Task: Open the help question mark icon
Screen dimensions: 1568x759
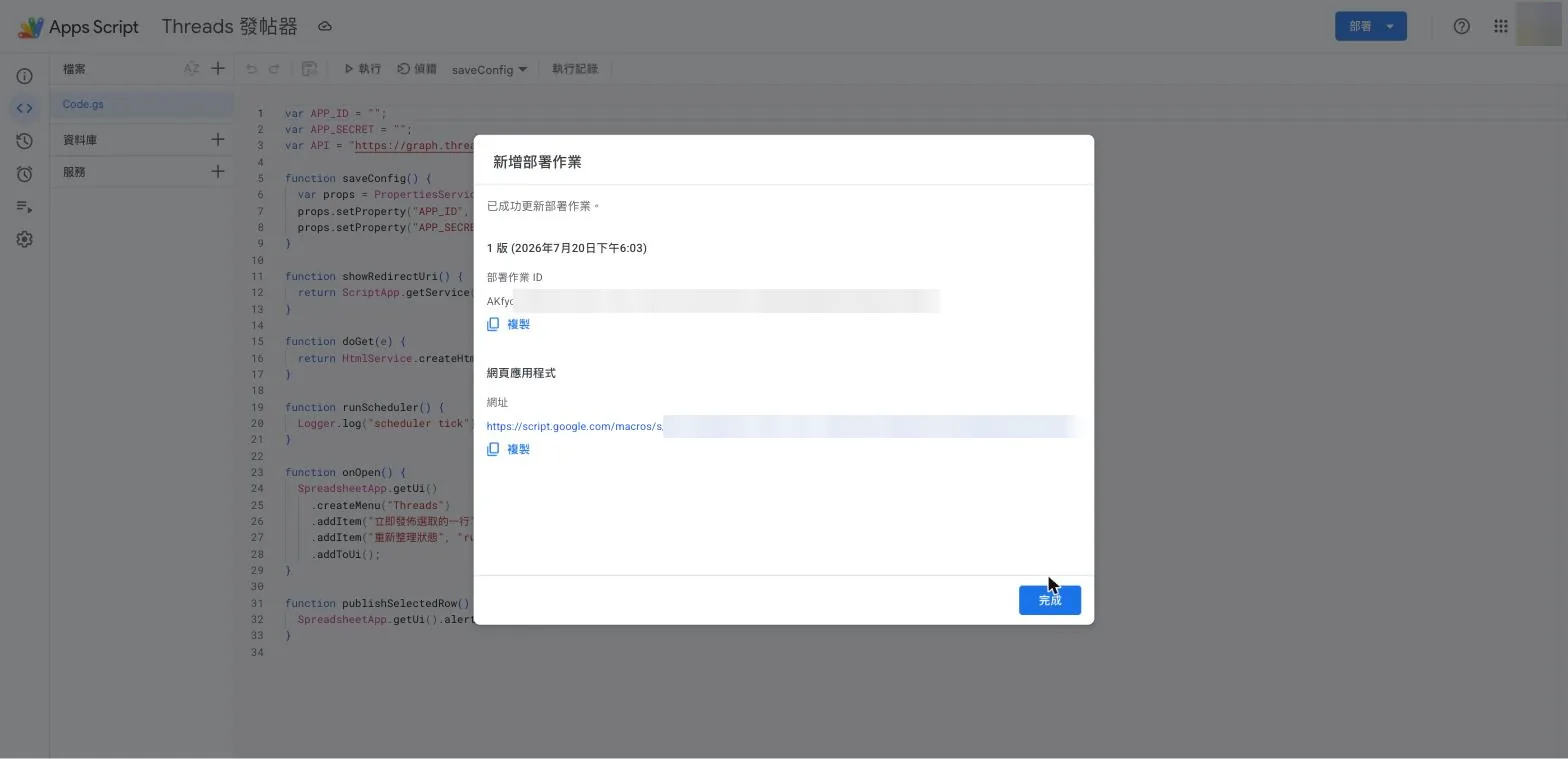Action: pyautogui.click(x=1461, y=26)
